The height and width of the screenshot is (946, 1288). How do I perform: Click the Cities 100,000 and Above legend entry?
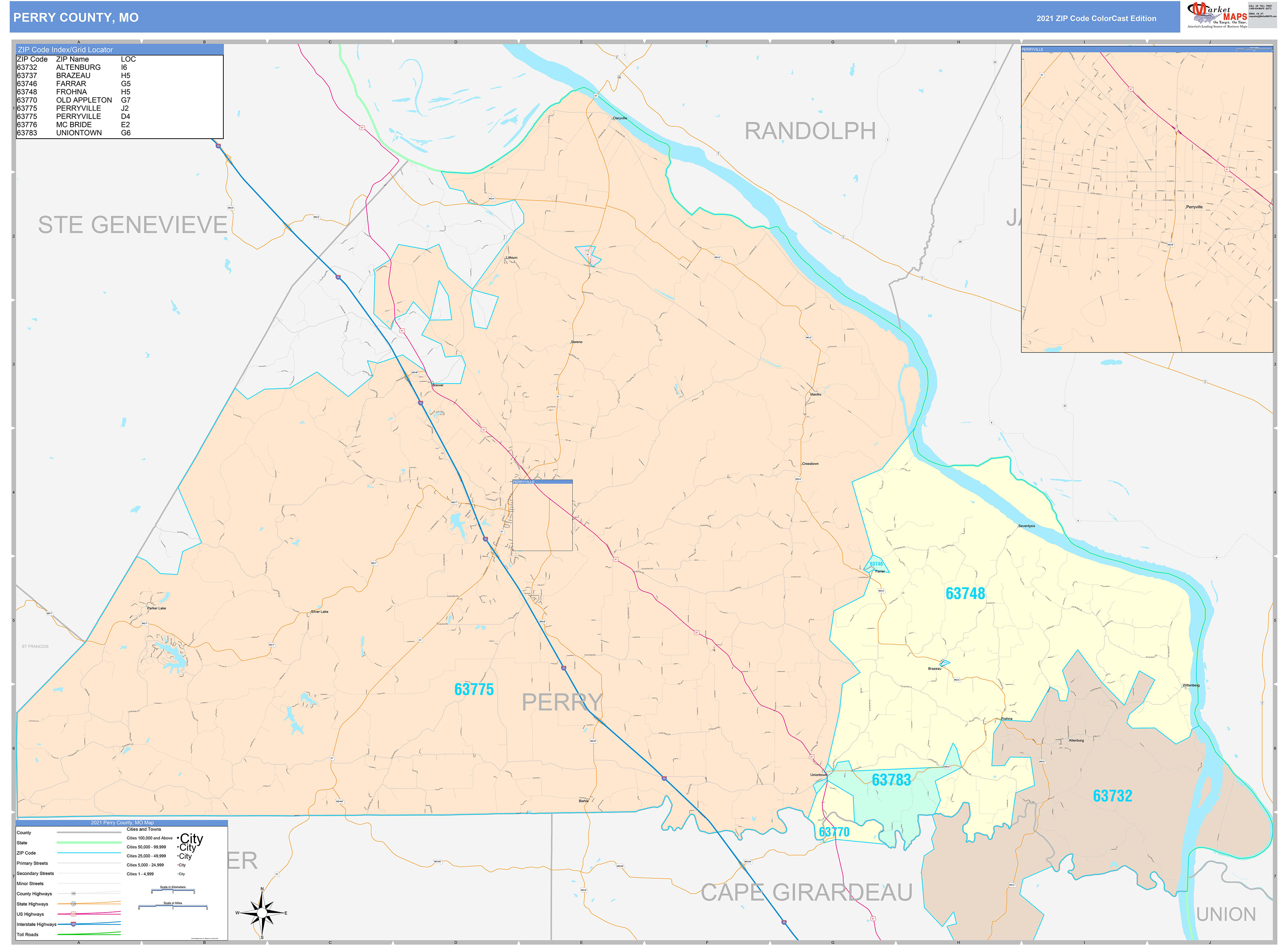coord(149,838)
